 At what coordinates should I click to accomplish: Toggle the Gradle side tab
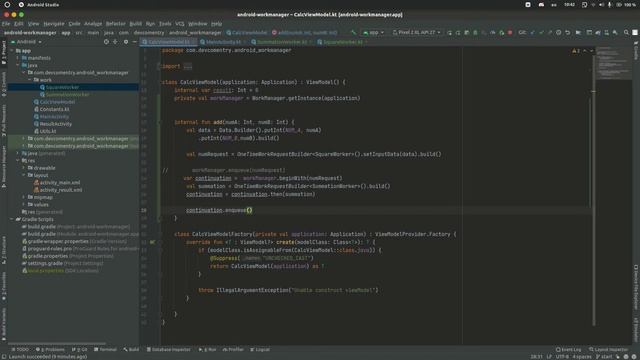636,50
